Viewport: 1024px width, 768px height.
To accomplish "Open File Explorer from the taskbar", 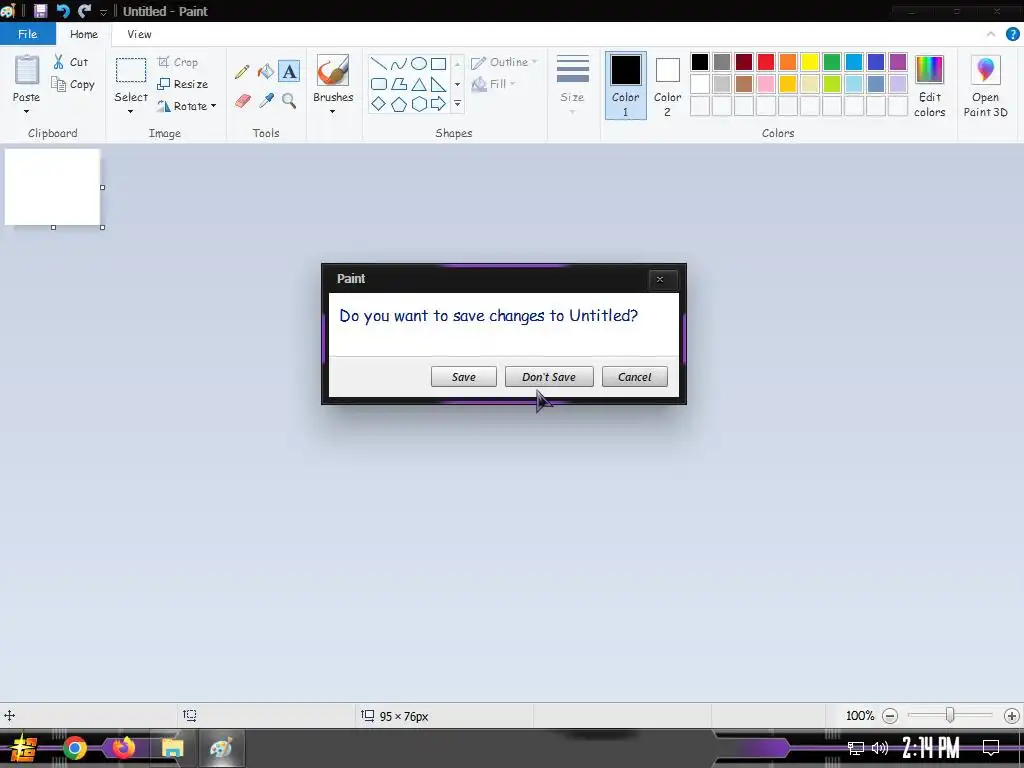I will point(172,748).
